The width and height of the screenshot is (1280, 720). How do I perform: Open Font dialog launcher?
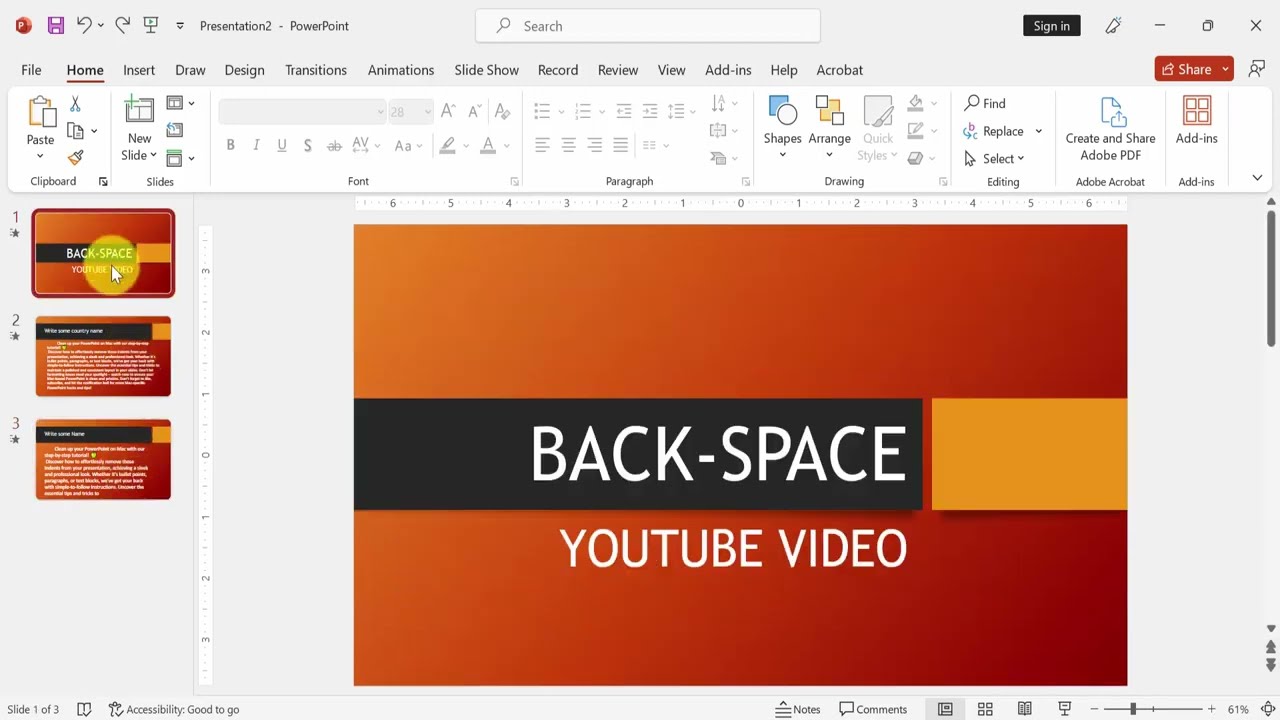coord(515,182)
